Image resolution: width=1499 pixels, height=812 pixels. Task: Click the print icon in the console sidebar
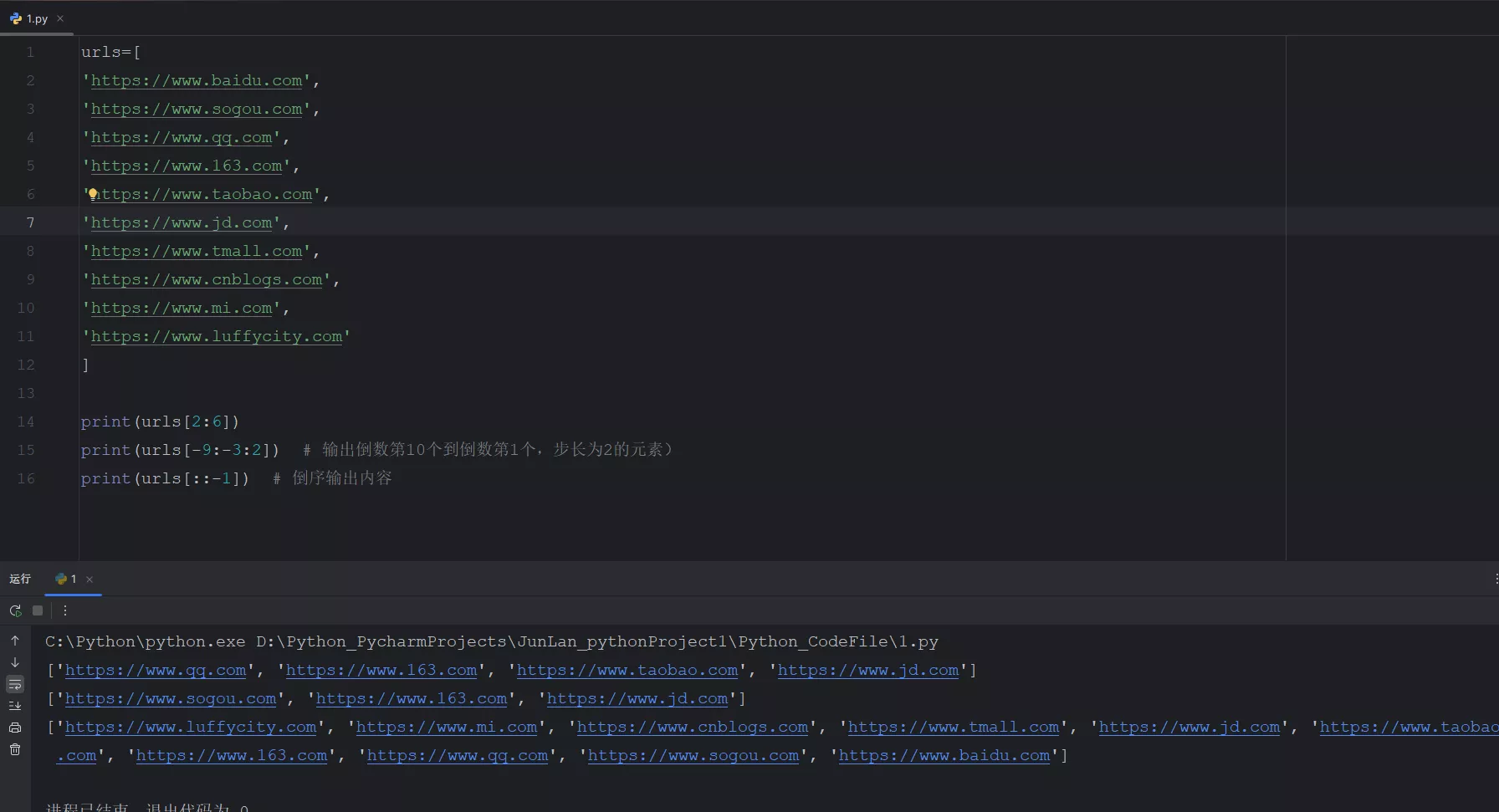[x=15, y=728]
